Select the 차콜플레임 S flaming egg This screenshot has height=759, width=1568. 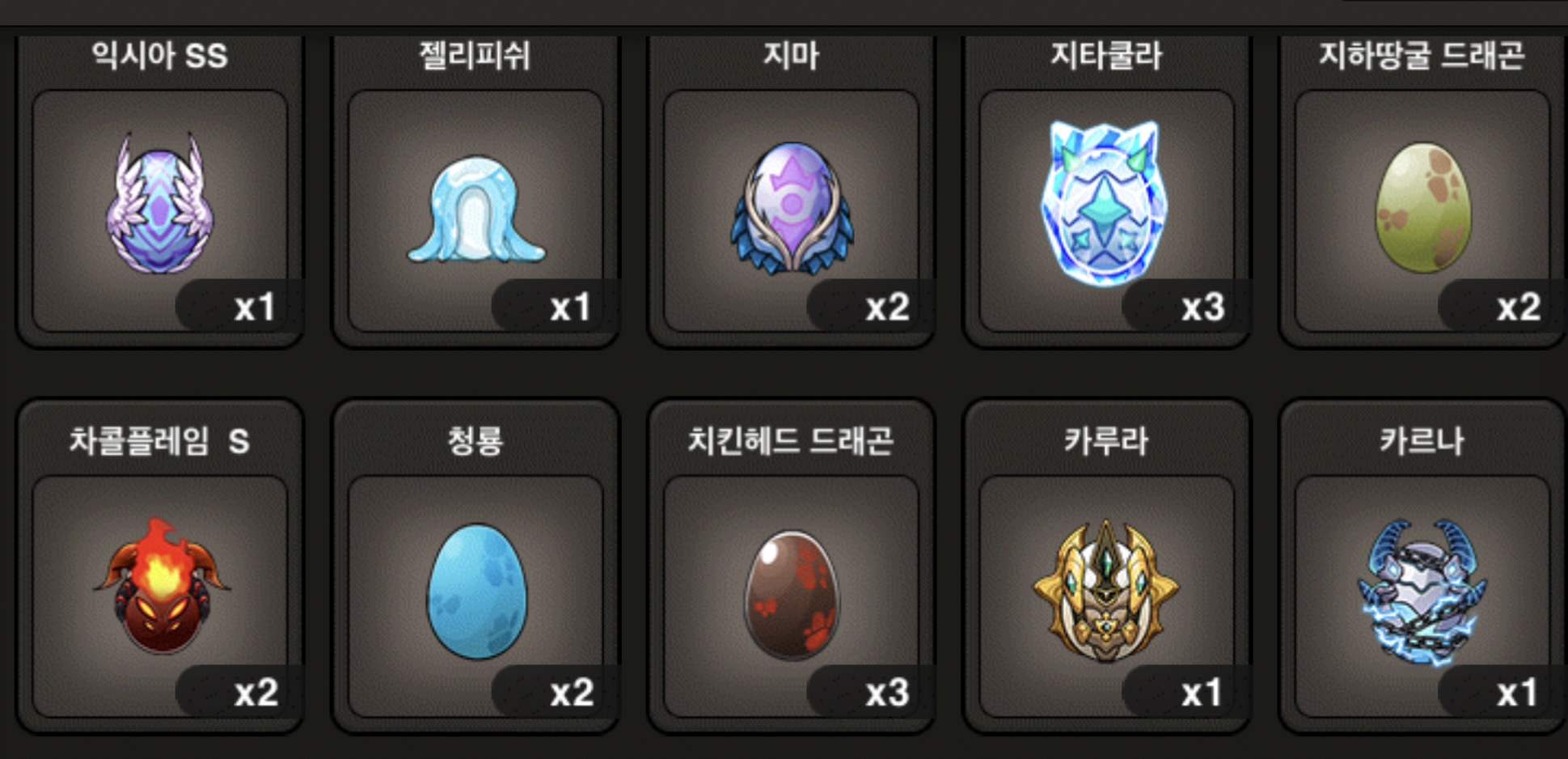coord(162,586)
